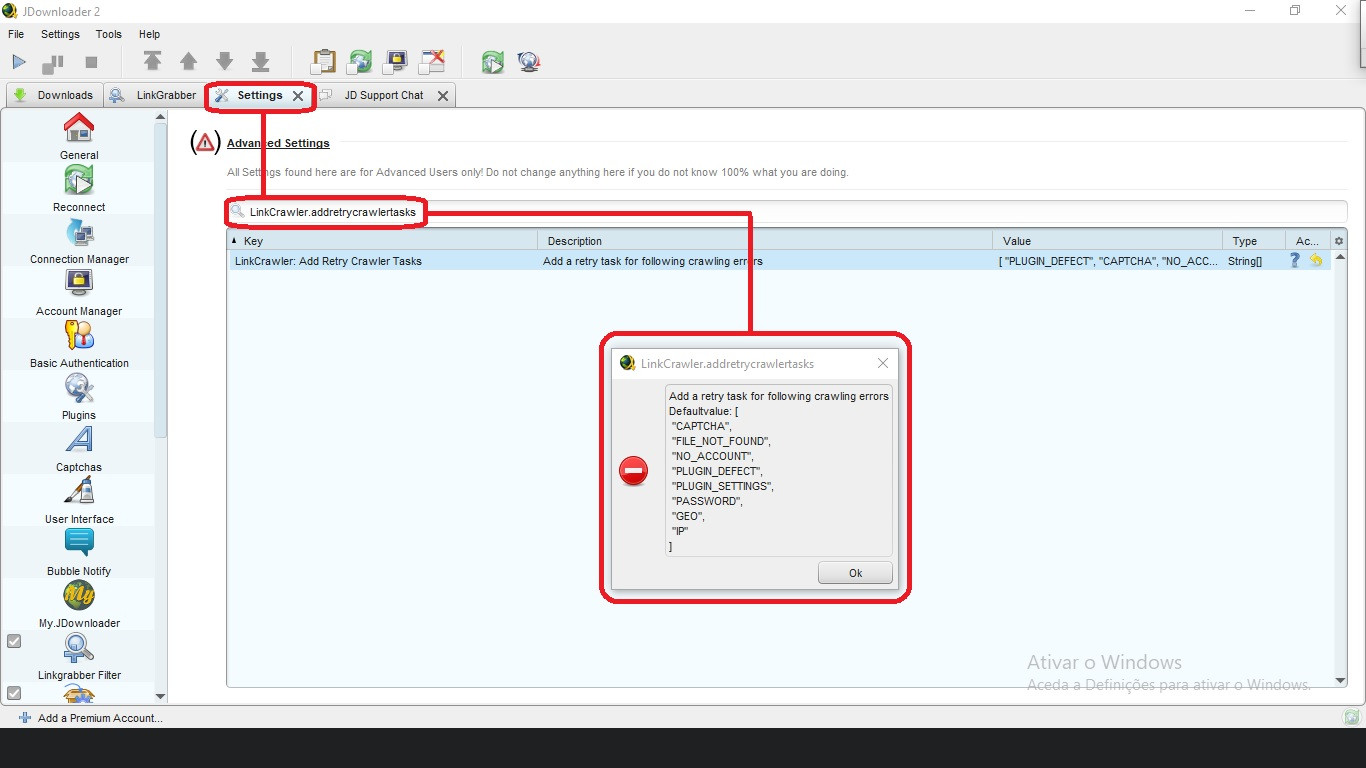Start all downloads with the play icon
Viewport: 1366px width, 768px height.
pos(19,62)
